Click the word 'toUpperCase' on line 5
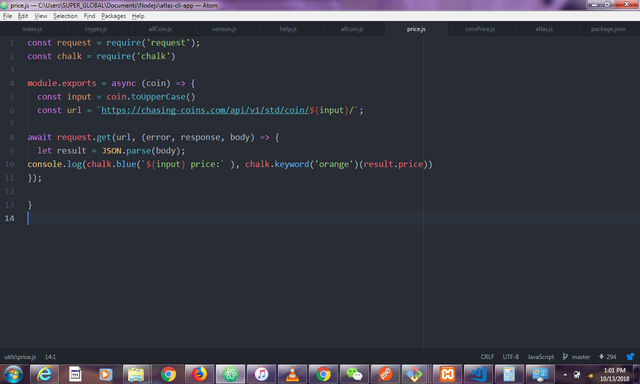This screenshot has height=384, width=640. (x=158, y=97)
